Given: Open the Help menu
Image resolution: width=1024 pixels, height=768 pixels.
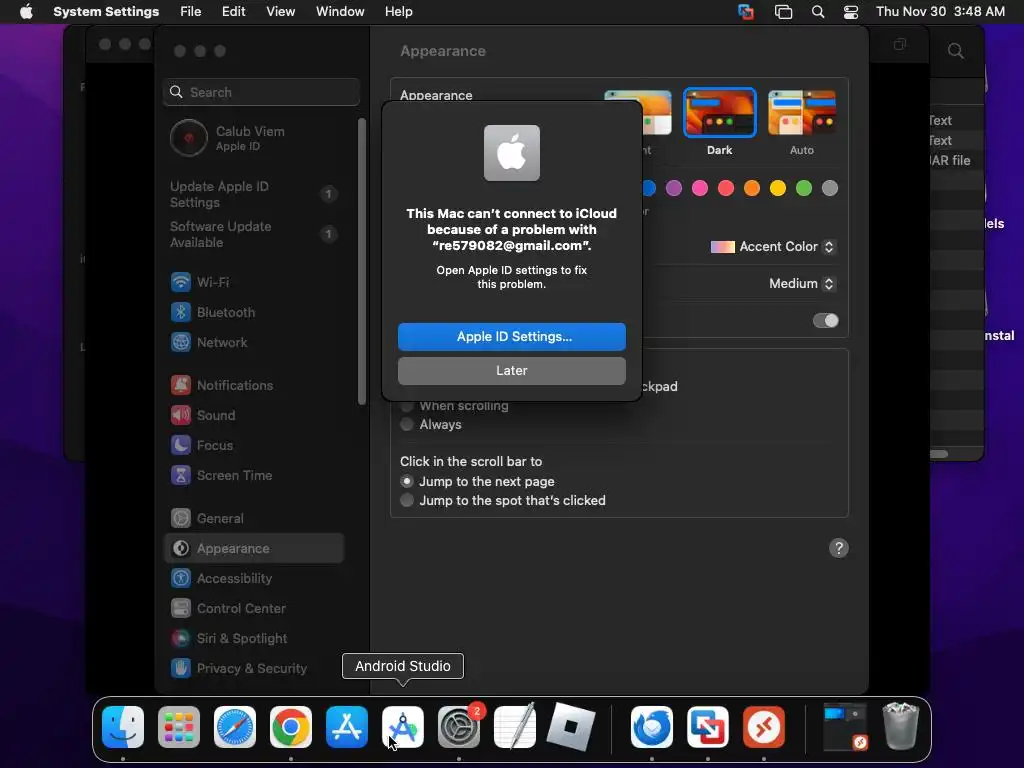Looking at the screenshot, I should pos(398,12).
